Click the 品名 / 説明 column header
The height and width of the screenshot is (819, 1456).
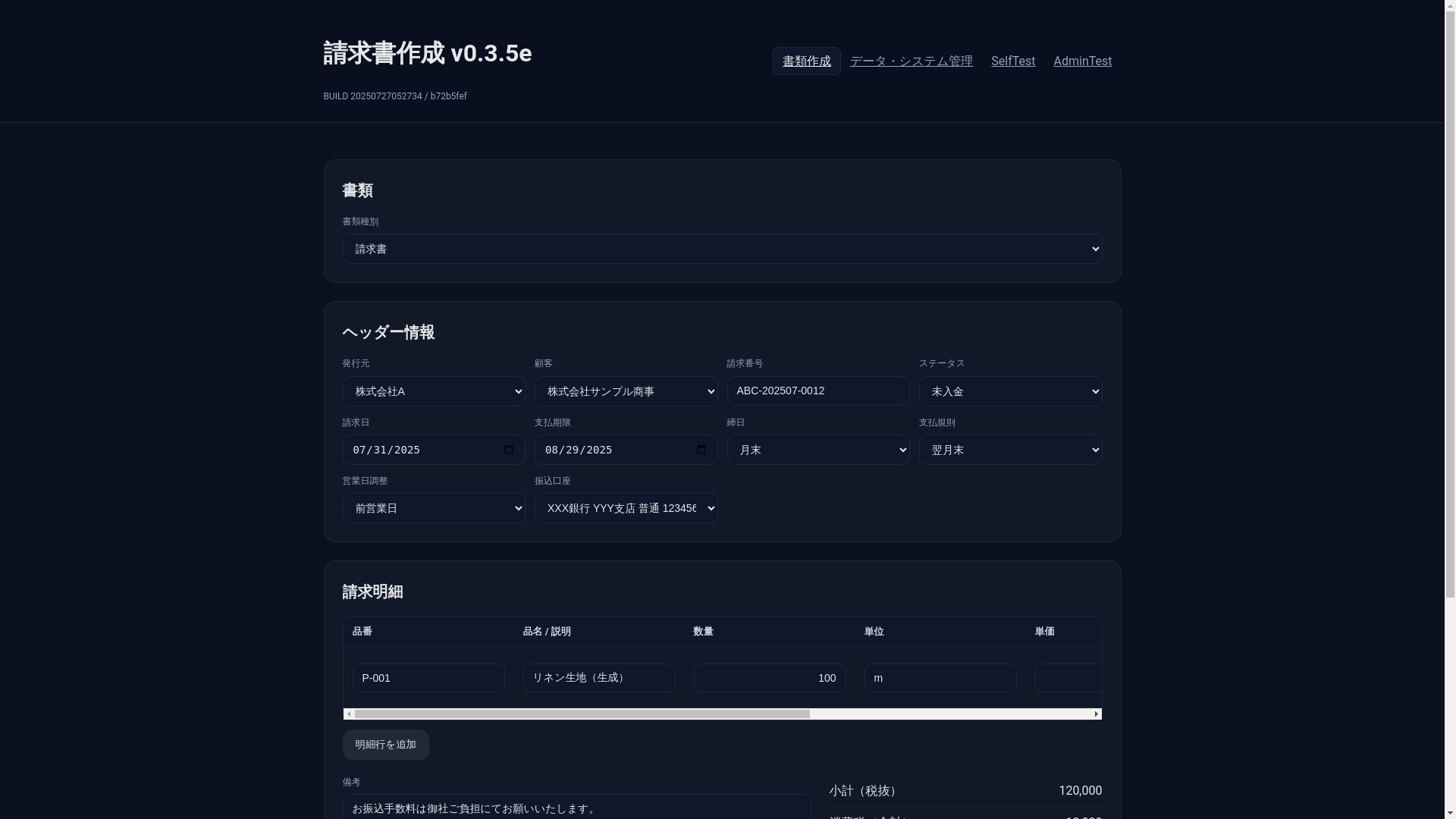click(x=547, y=632)
